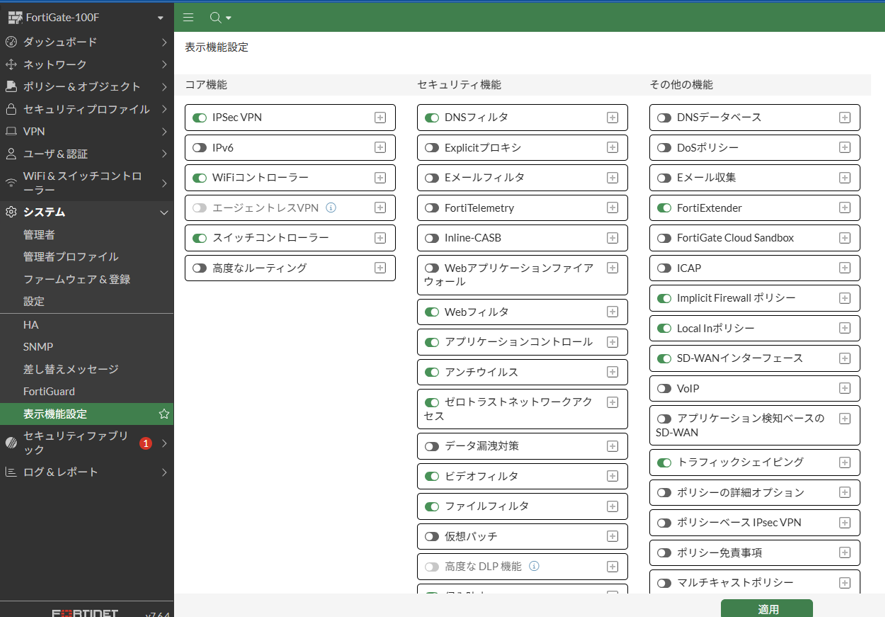Click the plus icon on VoIP row
The height and width of the screenshot is (617, 885).
(845, 388)
